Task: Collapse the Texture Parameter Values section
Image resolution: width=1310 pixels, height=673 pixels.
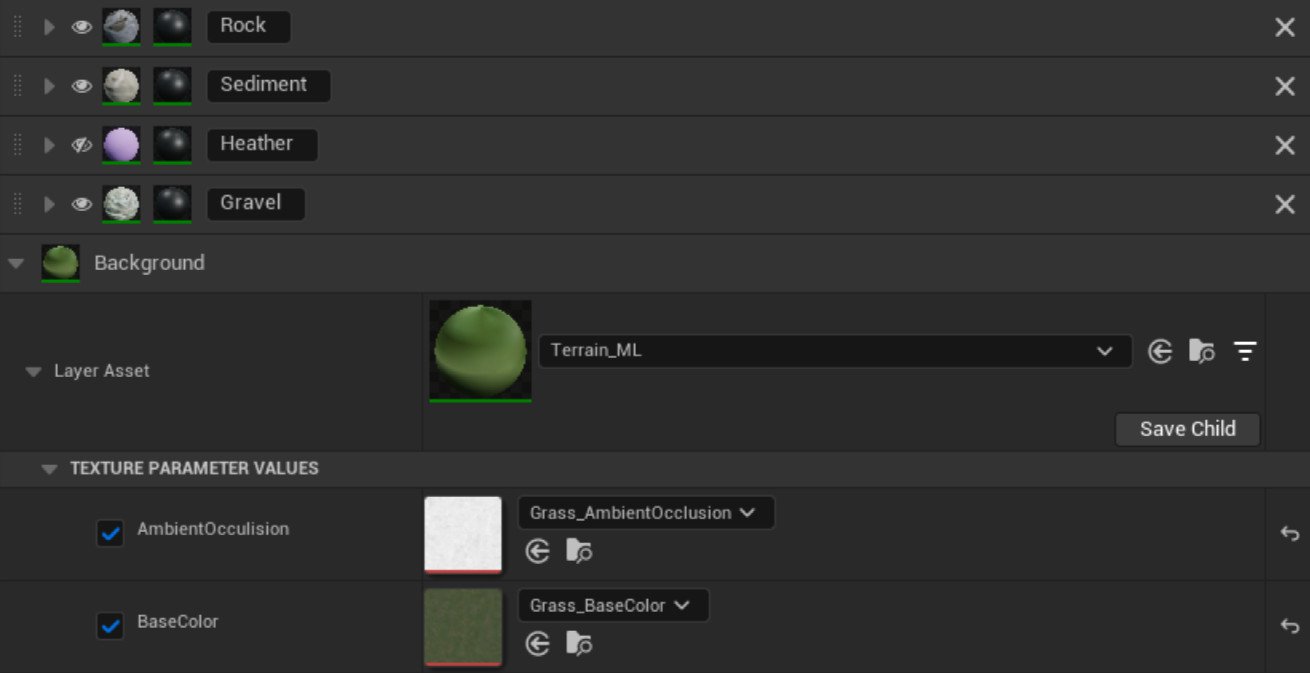Action: point(49,469)
